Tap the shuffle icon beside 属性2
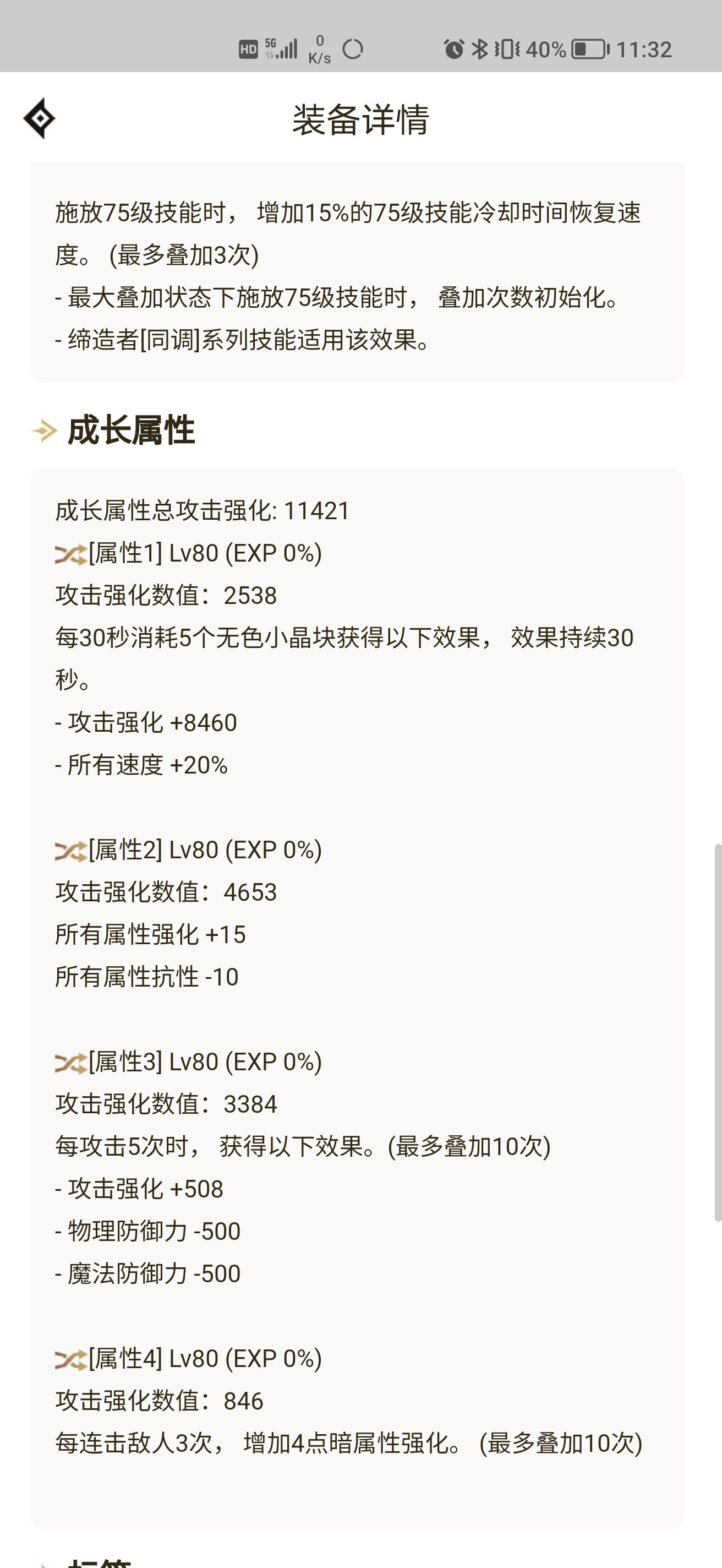This screenshot has height=1568, width=722. (70, 851)
